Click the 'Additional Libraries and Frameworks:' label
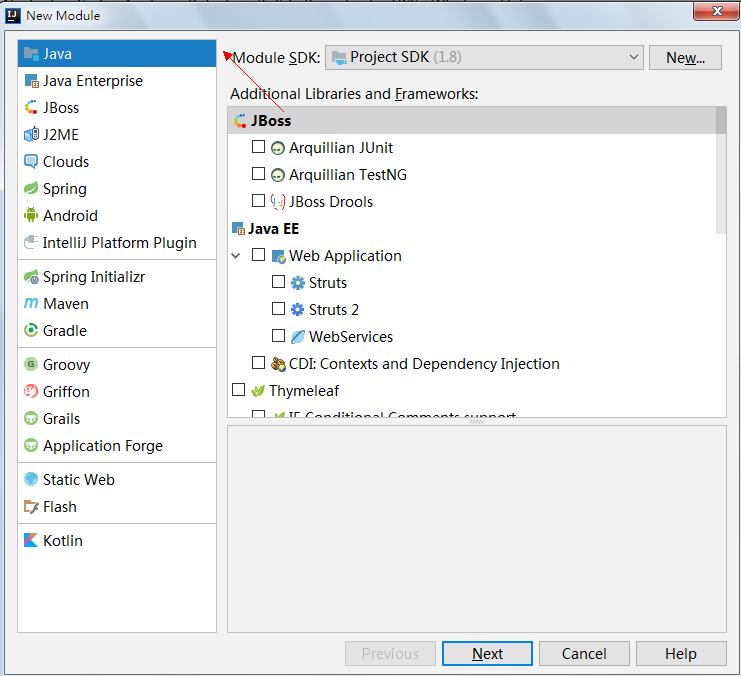Screen dimensions: 741x676 click(354, 94)
